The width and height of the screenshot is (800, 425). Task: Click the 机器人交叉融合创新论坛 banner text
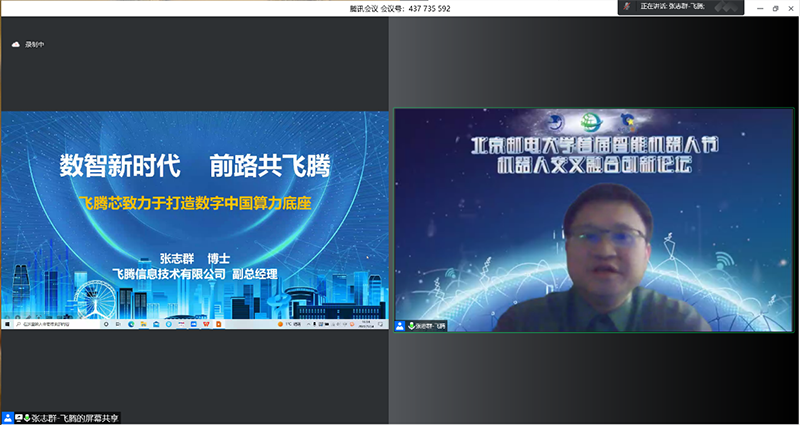pyautogui.click(x=594, y=165)
